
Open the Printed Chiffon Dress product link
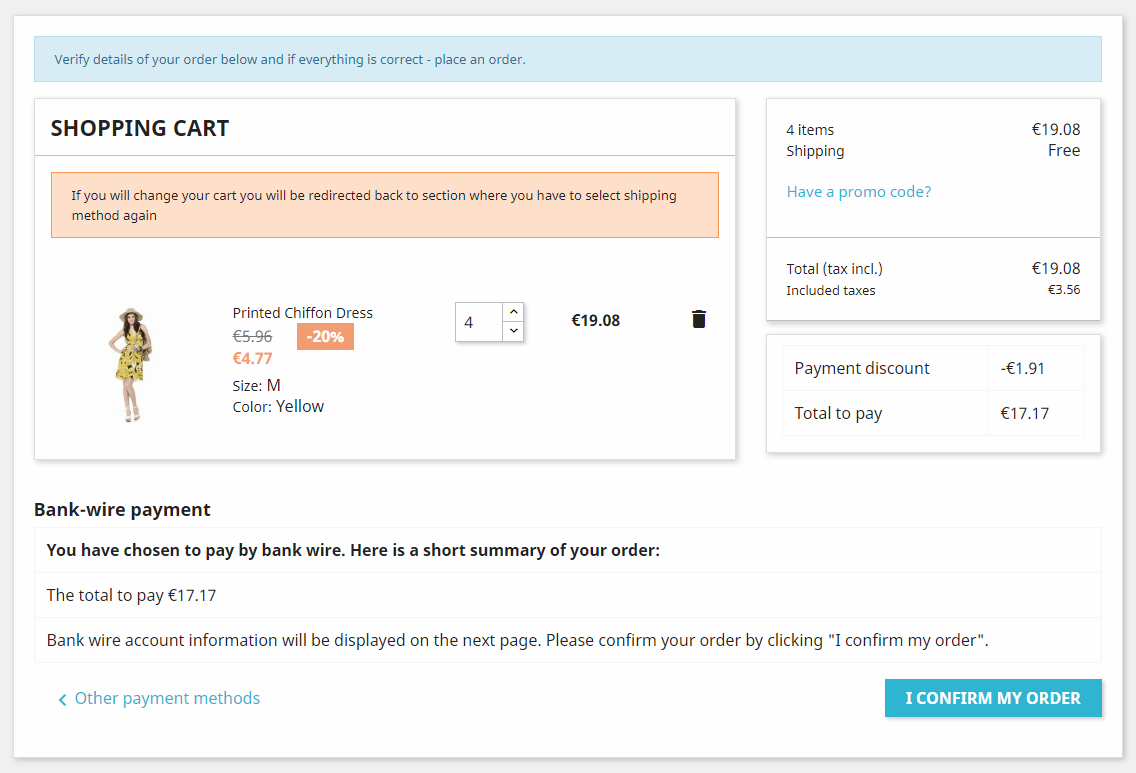[x=302, y=313]
